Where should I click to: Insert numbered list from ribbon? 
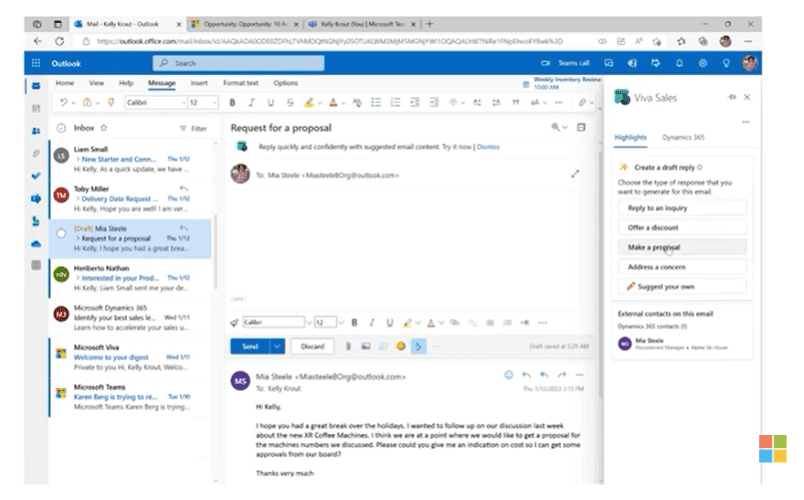(395, 103)
